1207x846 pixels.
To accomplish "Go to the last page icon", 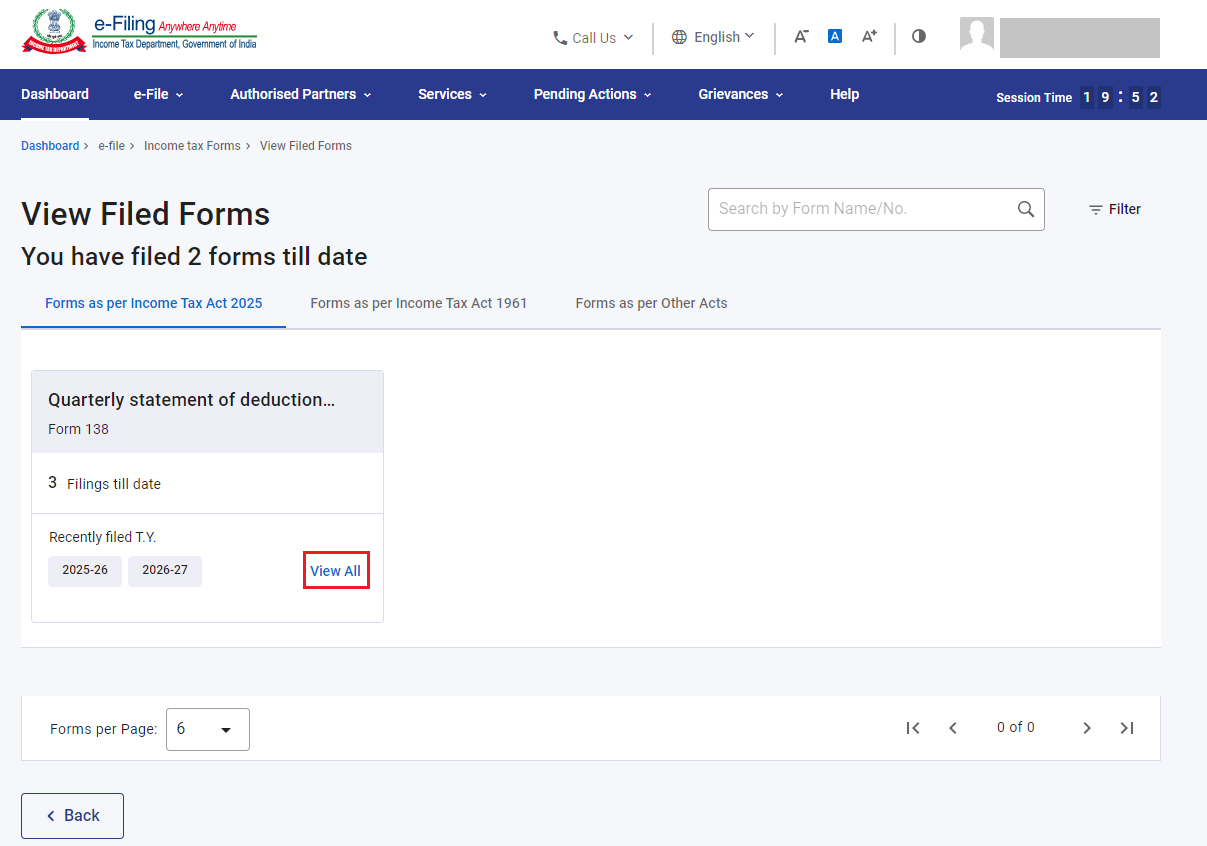I will click(x=1127, y=728).
